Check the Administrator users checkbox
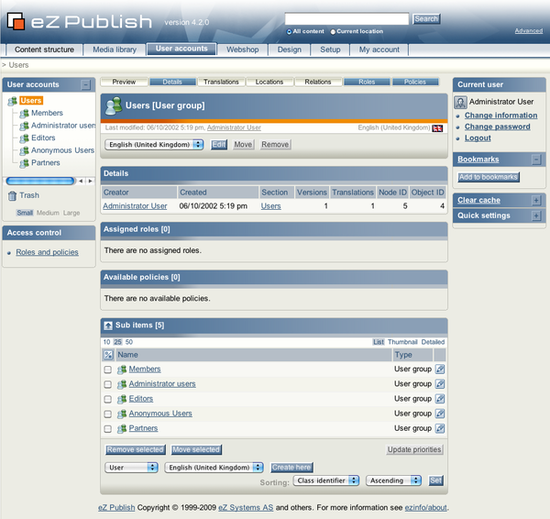The height and width of the screenshot is (519, 550). 108,384
